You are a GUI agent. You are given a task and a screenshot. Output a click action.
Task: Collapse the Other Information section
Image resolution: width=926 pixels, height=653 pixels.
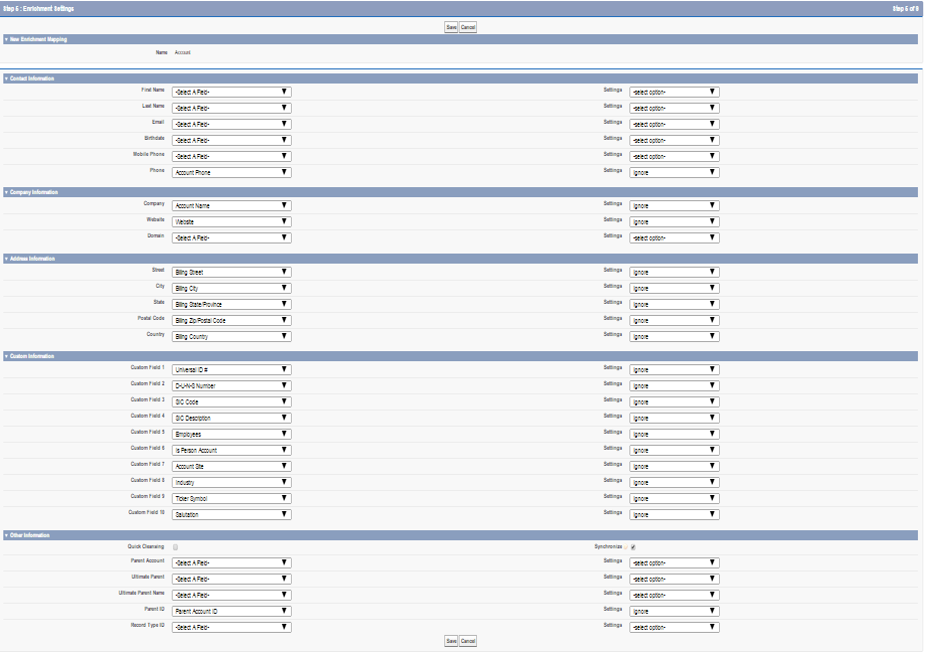tap(5, 535)
